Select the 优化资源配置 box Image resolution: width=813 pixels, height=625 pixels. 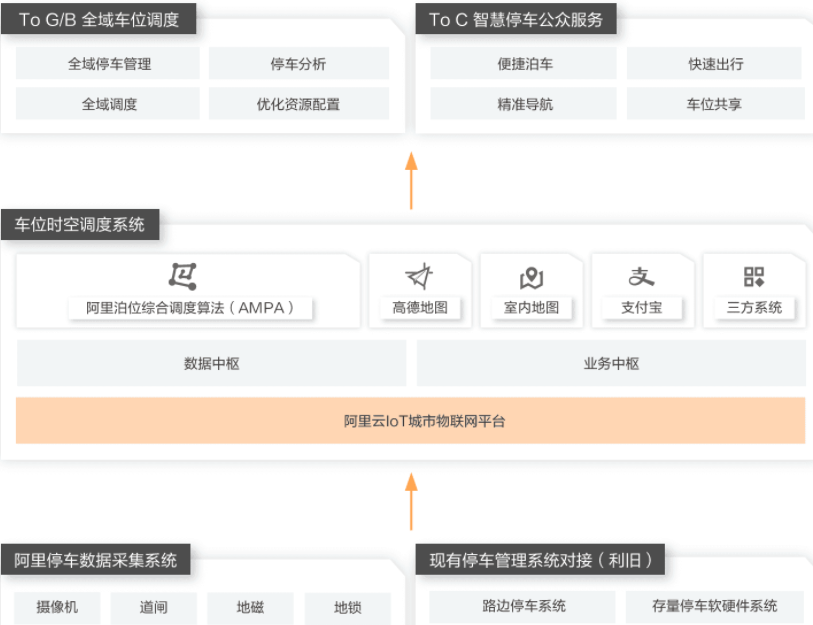299,104
